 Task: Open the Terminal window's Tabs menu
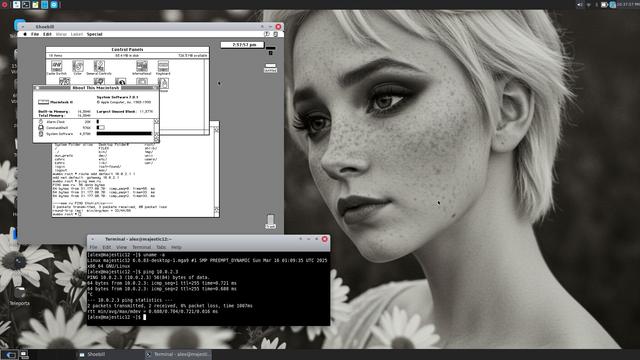point(161,247)
